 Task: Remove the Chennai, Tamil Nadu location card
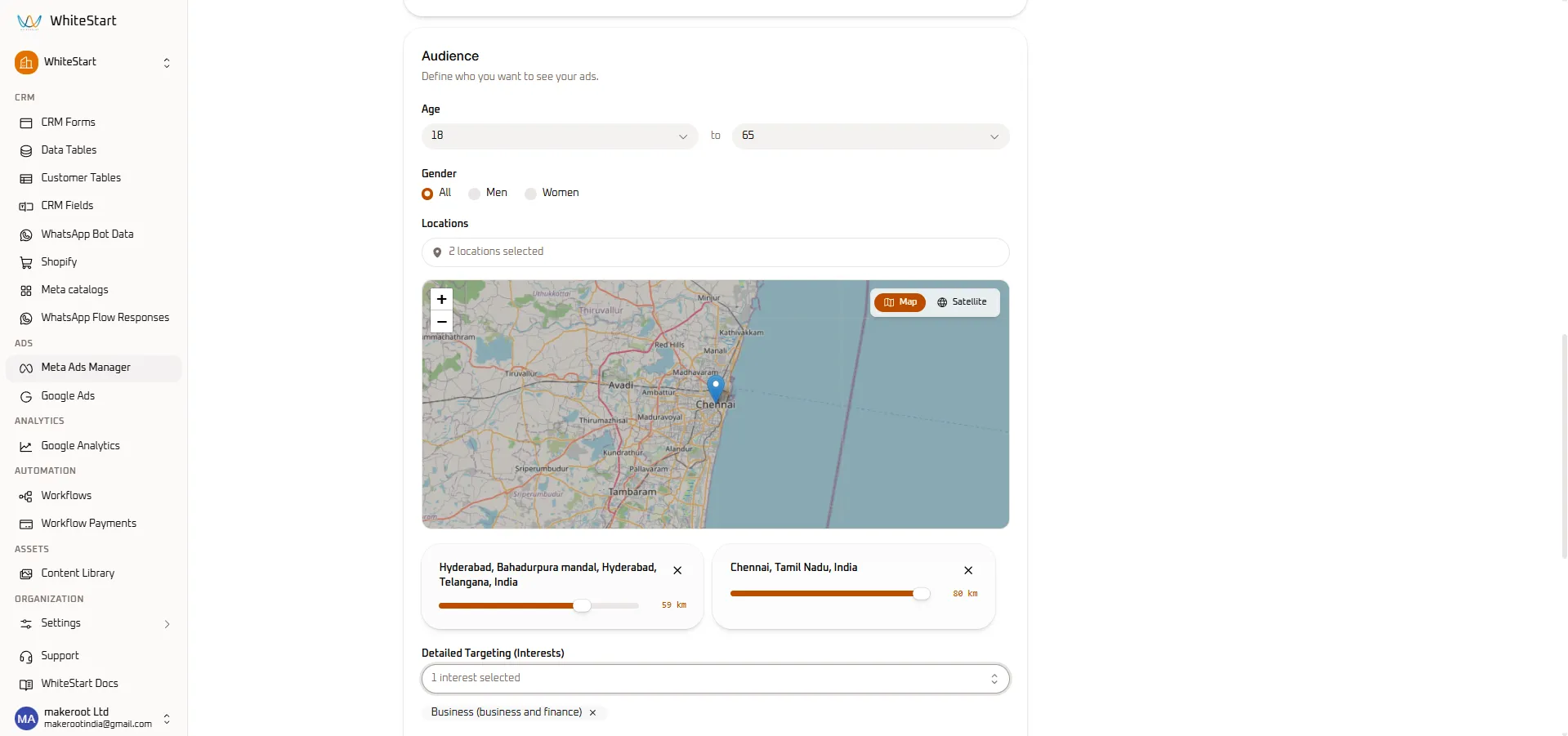click(968, 571)
